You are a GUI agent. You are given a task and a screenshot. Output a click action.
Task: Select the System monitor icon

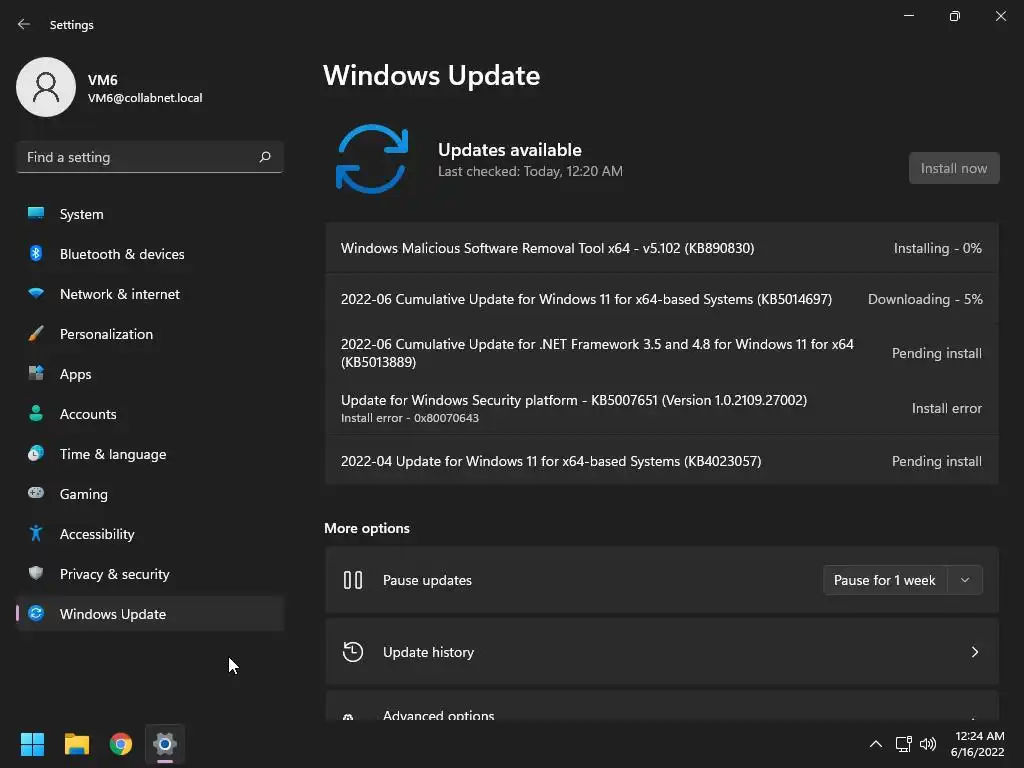(36, 214)
